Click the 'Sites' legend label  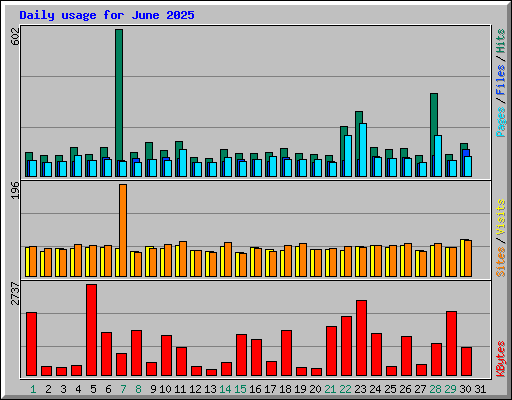coord(500,262)
